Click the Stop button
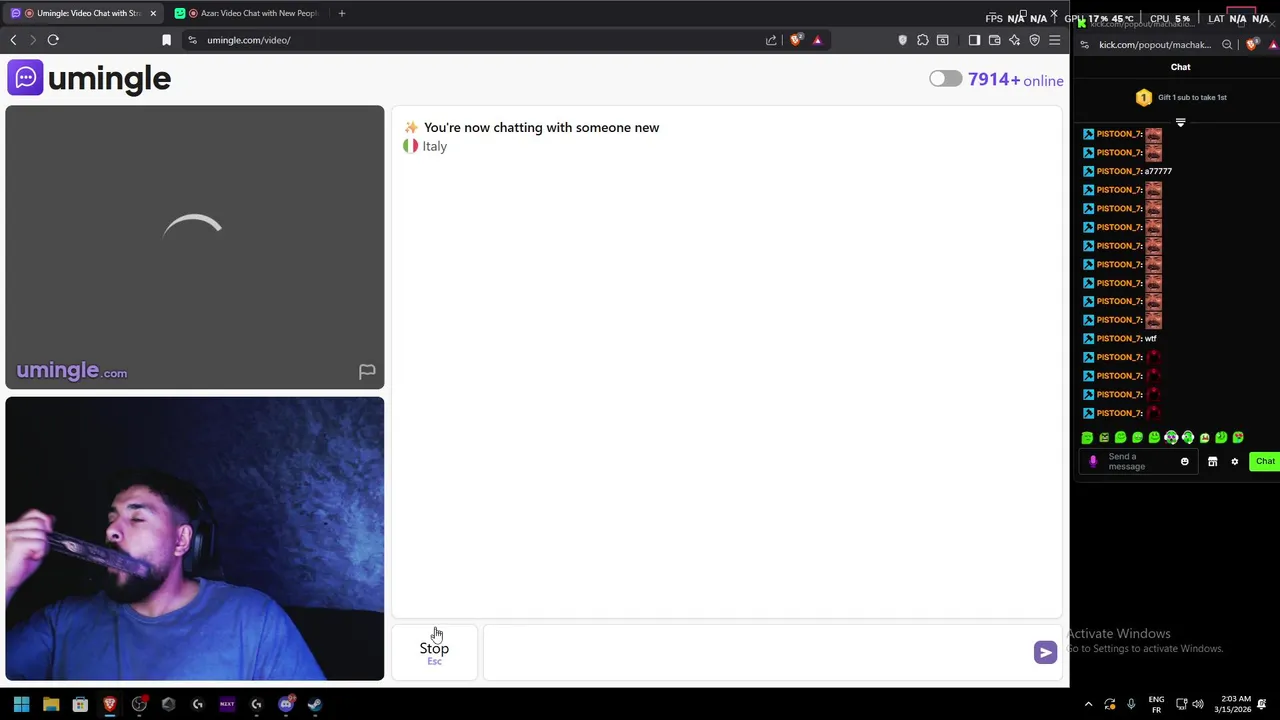Screen dimensions: 1280x720 (434, 652)
